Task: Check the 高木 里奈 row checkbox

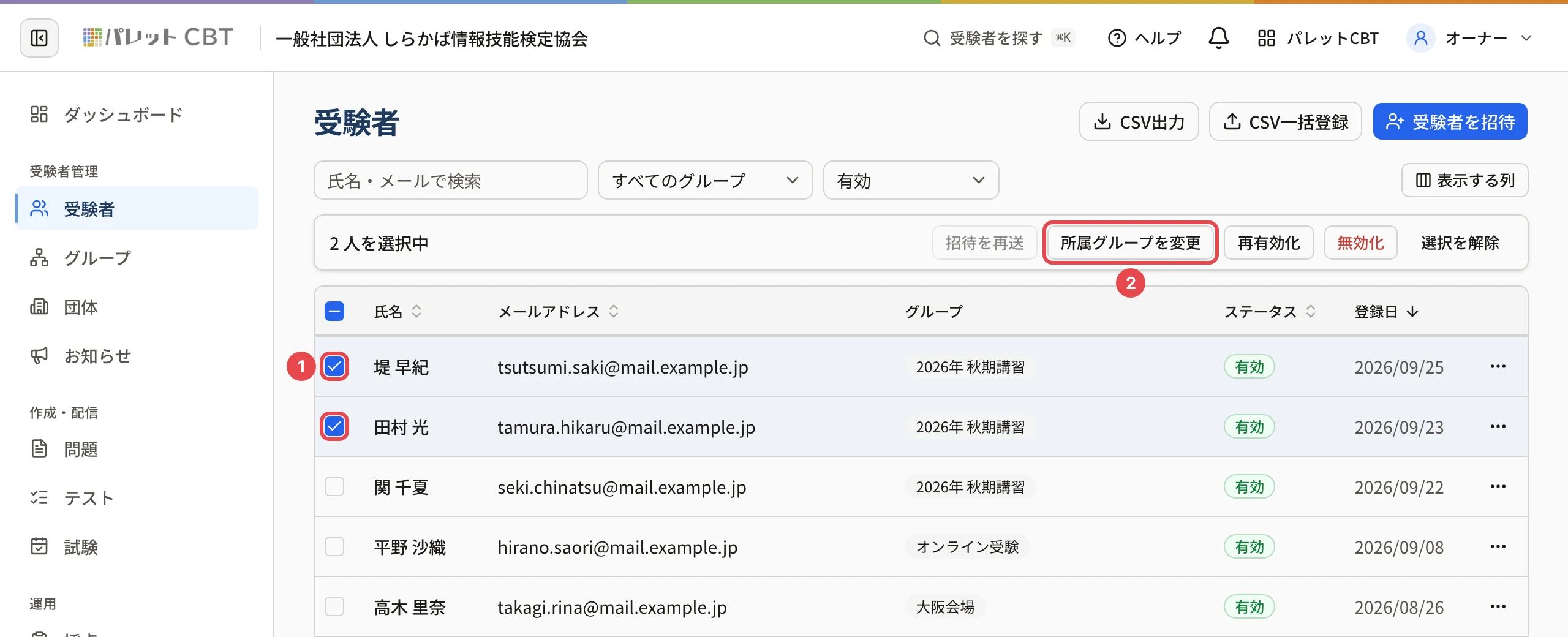Action: point(334,607)
